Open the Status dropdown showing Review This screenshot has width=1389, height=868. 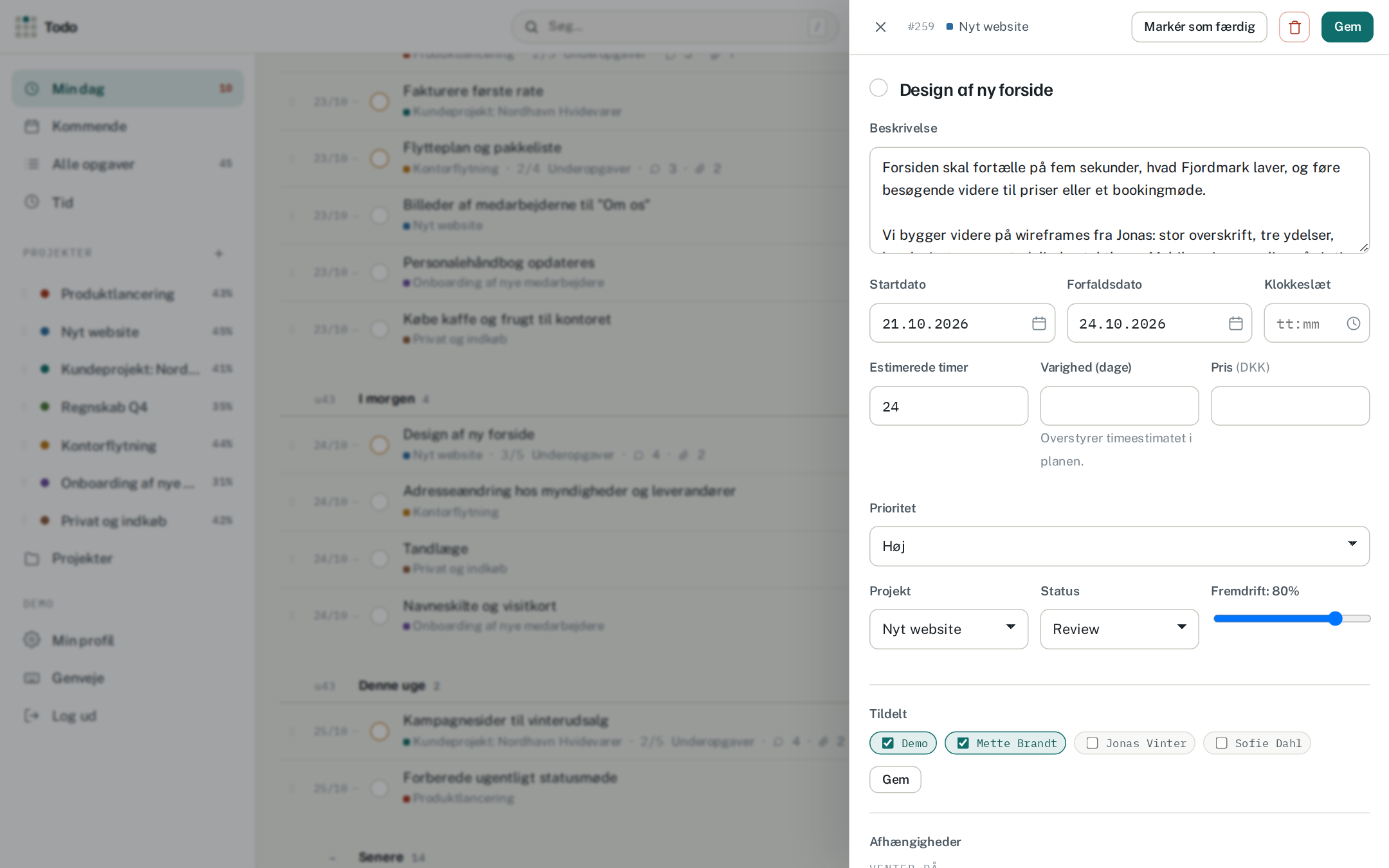coord(1119,629)
